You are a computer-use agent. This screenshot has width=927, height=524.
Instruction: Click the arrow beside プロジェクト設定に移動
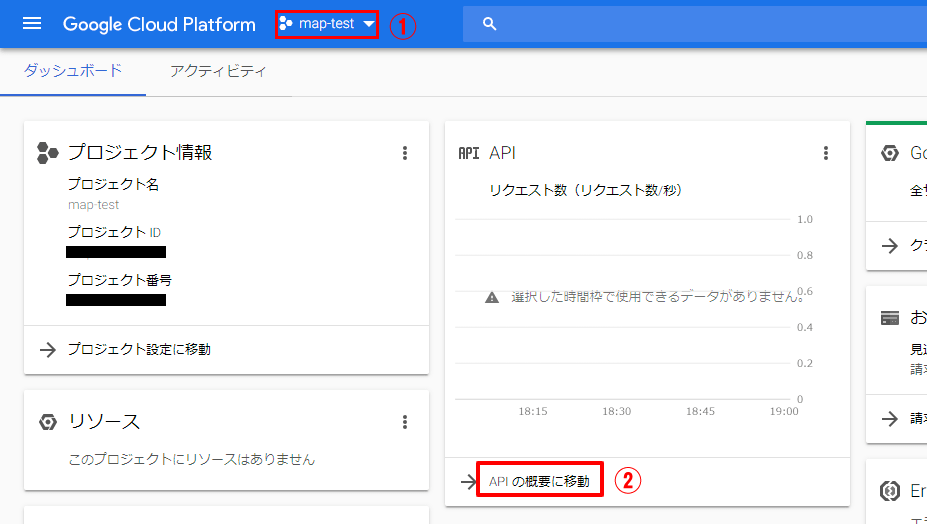click(48, 349)
